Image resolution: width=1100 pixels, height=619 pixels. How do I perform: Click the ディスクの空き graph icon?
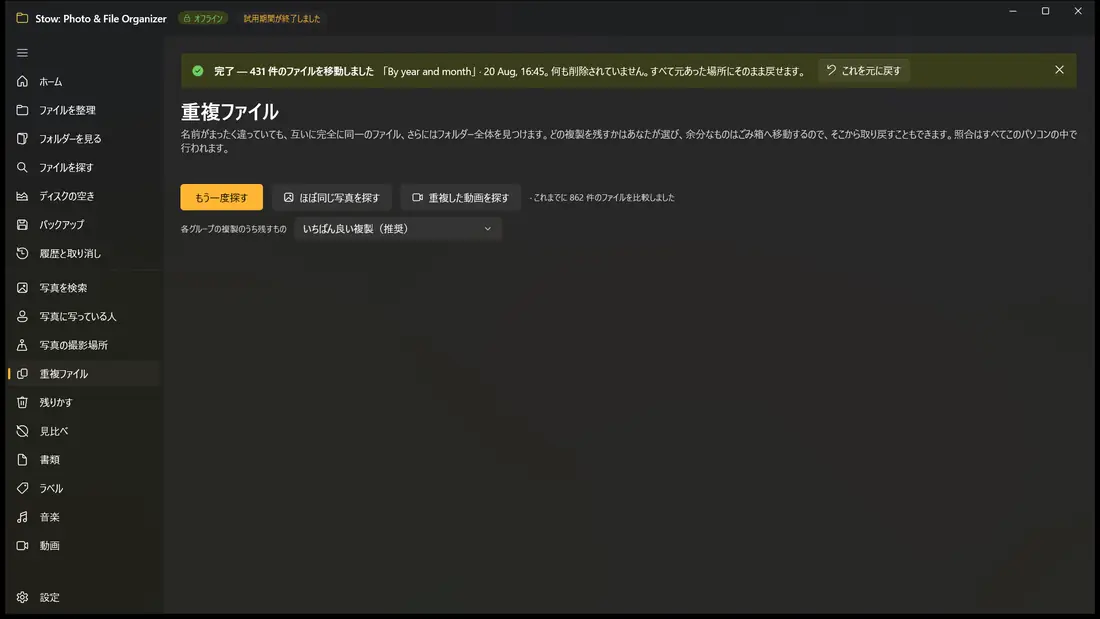click(22, 196)
